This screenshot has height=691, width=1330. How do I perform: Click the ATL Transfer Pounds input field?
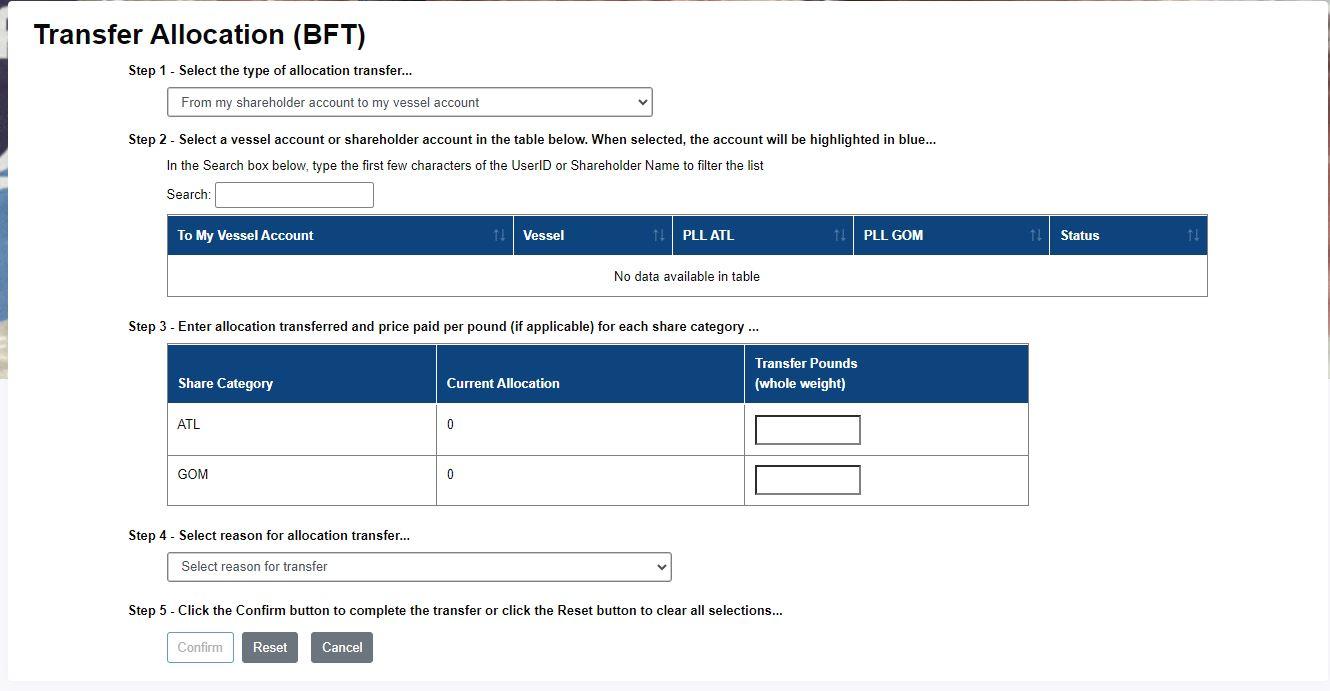point(807,430)
